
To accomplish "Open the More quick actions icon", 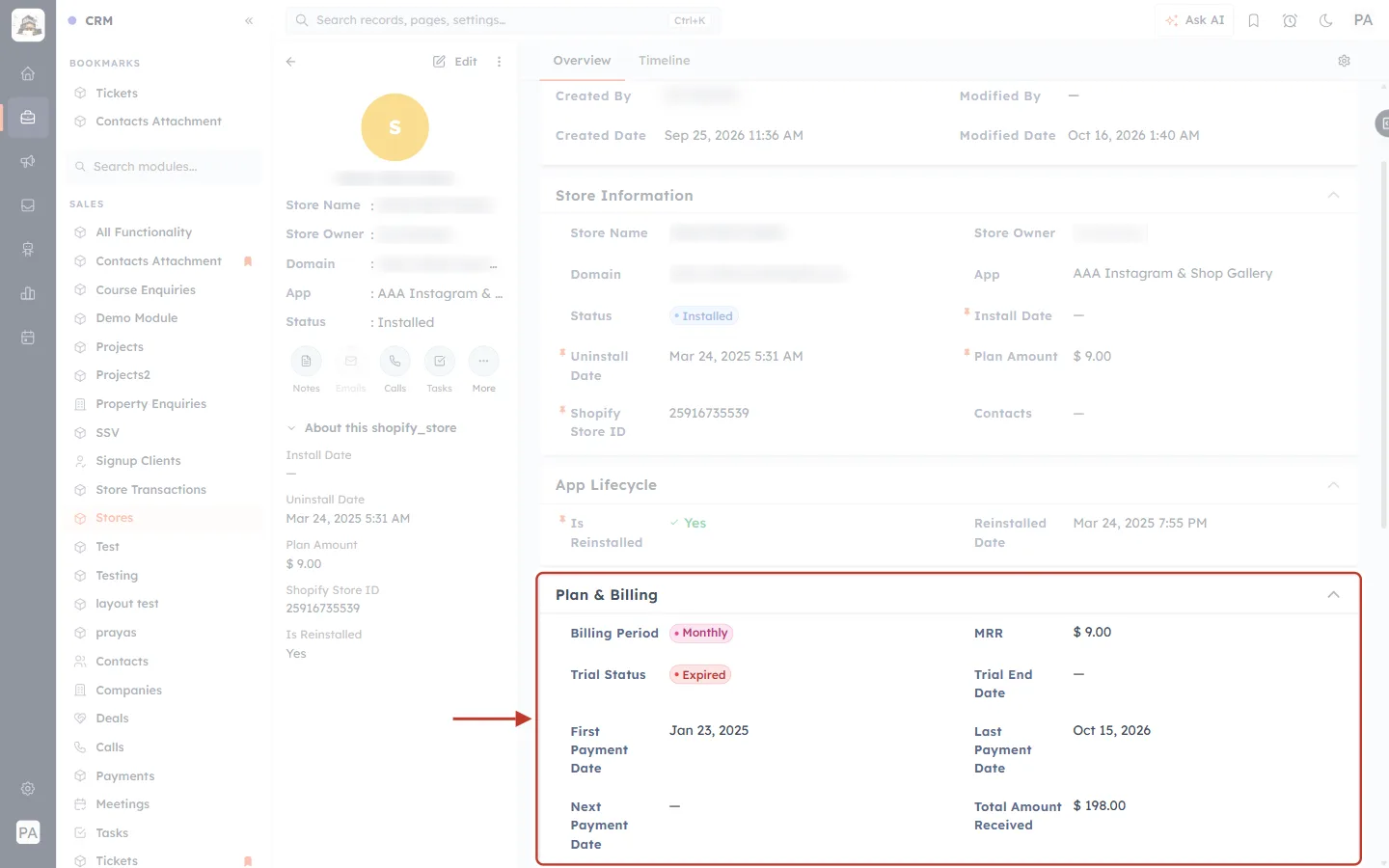I will pos(484,362).
